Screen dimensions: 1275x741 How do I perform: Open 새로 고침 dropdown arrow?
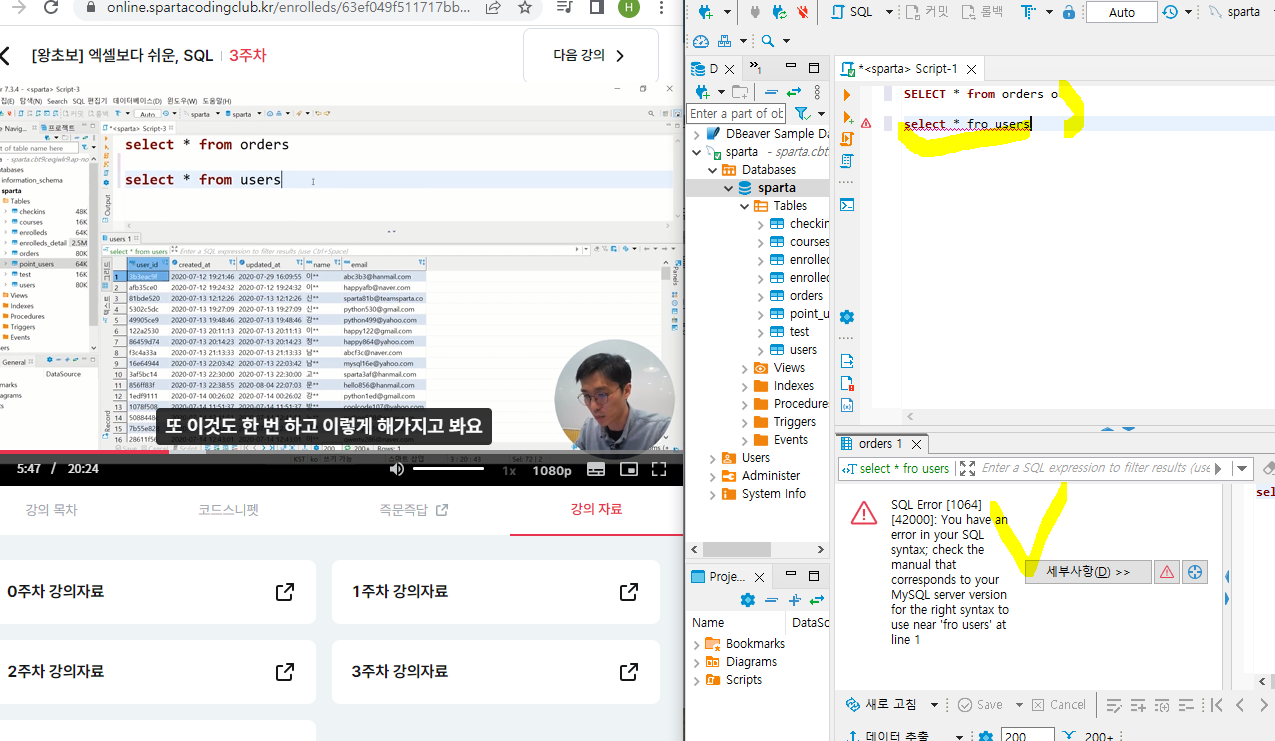click(x=934, y=705)
